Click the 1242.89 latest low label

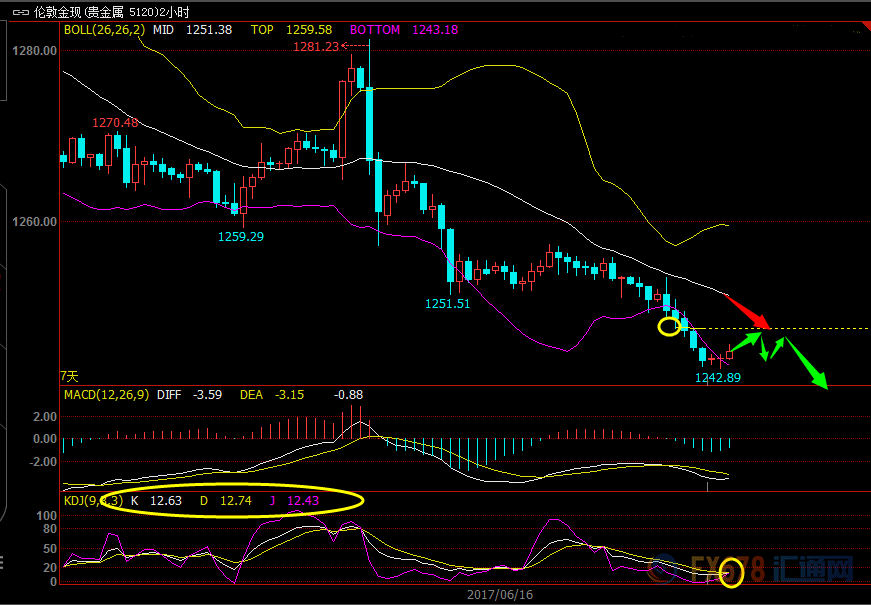click(718, 378)
